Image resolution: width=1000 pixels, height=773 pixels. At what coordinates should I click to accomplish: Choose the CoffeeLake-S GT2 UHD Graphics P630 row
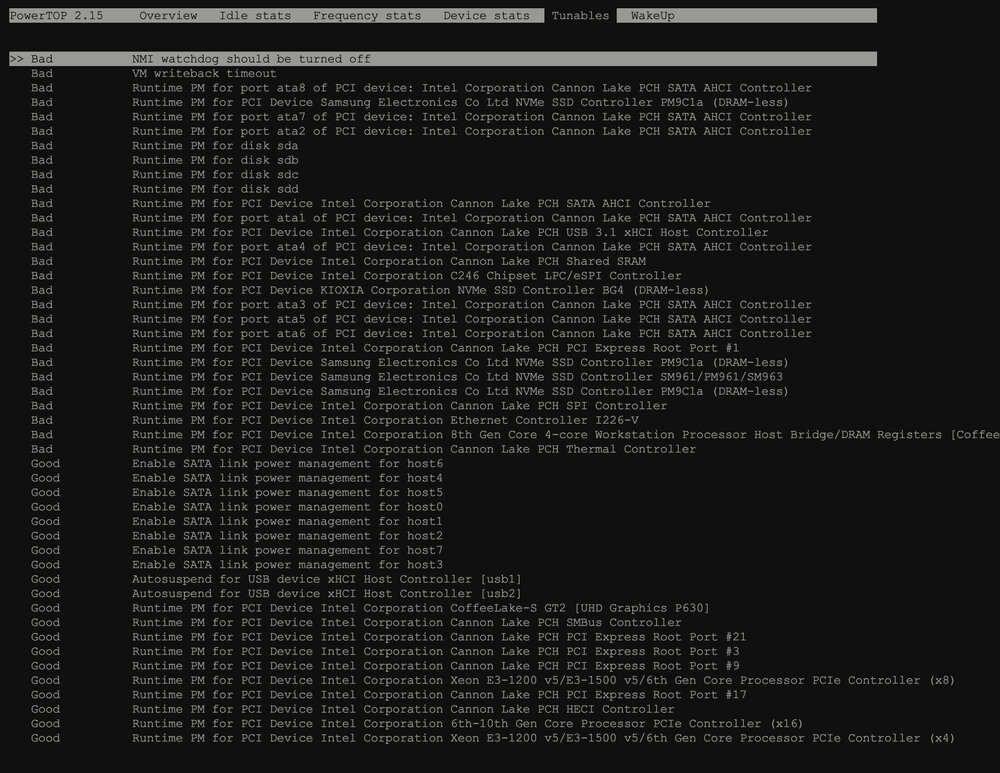pos(370,608)
